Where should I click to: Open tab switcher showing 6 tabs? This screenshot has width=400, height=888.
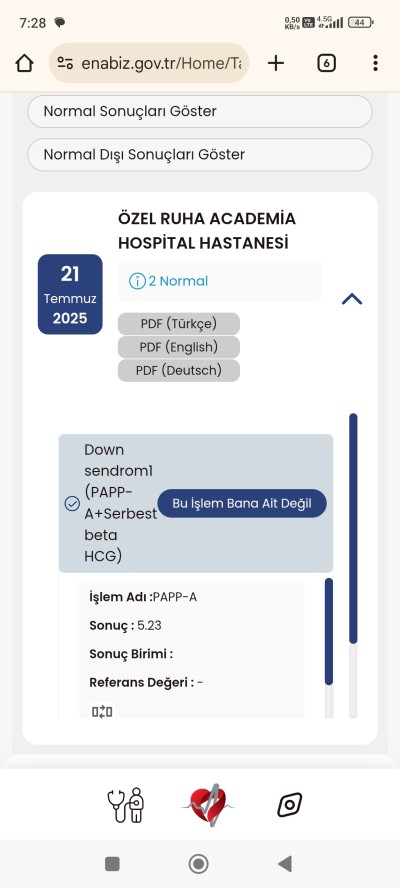(x=326, y=63)
